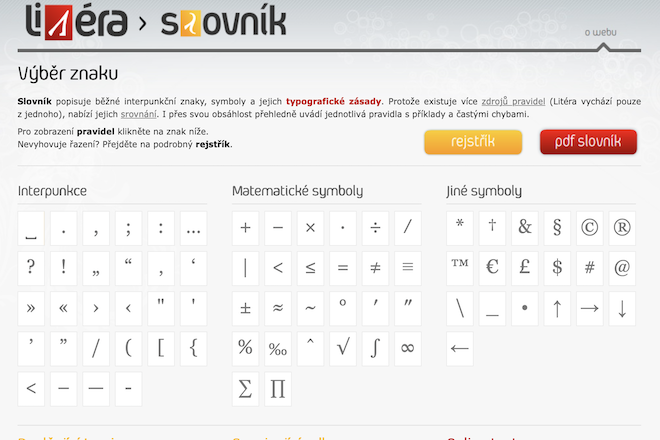Select the infinity symbol tile
Viewport: 660px width, 440px height.
407,348
